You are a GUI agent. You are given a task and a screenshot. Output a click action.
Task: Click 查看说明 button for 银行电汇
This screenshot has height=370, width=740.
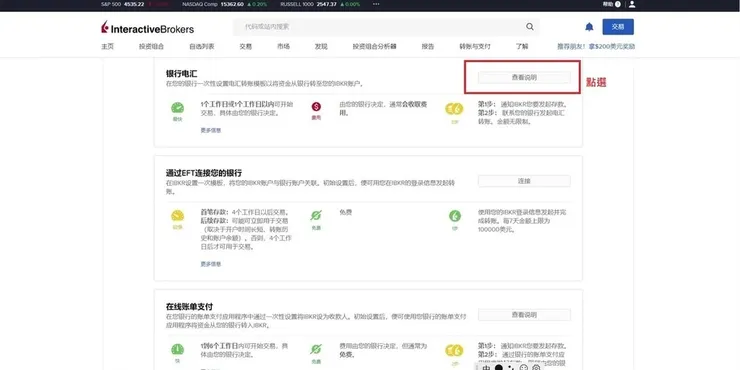click(x=524, y=77)
